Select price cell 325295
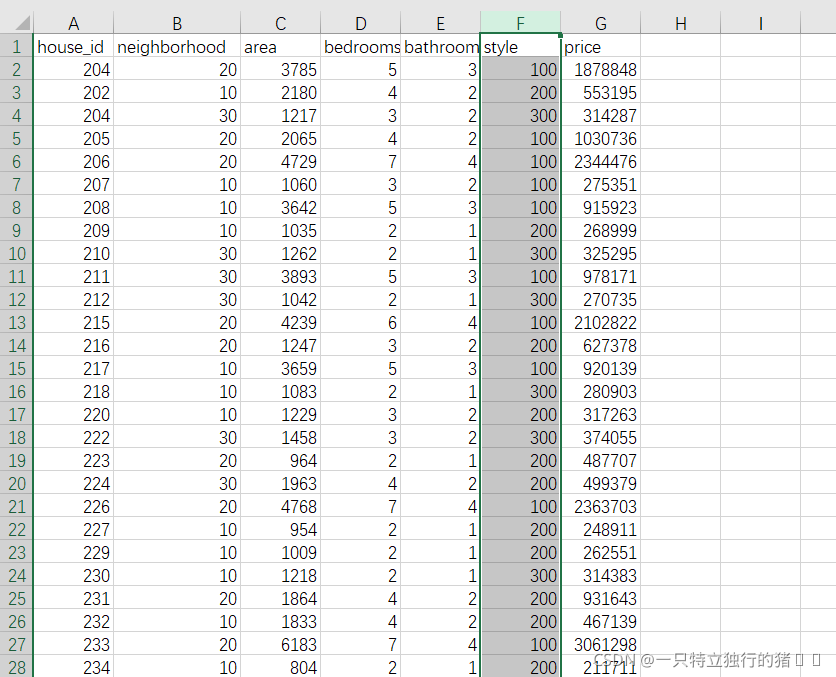836x677 pixels. tap(600, 253)
